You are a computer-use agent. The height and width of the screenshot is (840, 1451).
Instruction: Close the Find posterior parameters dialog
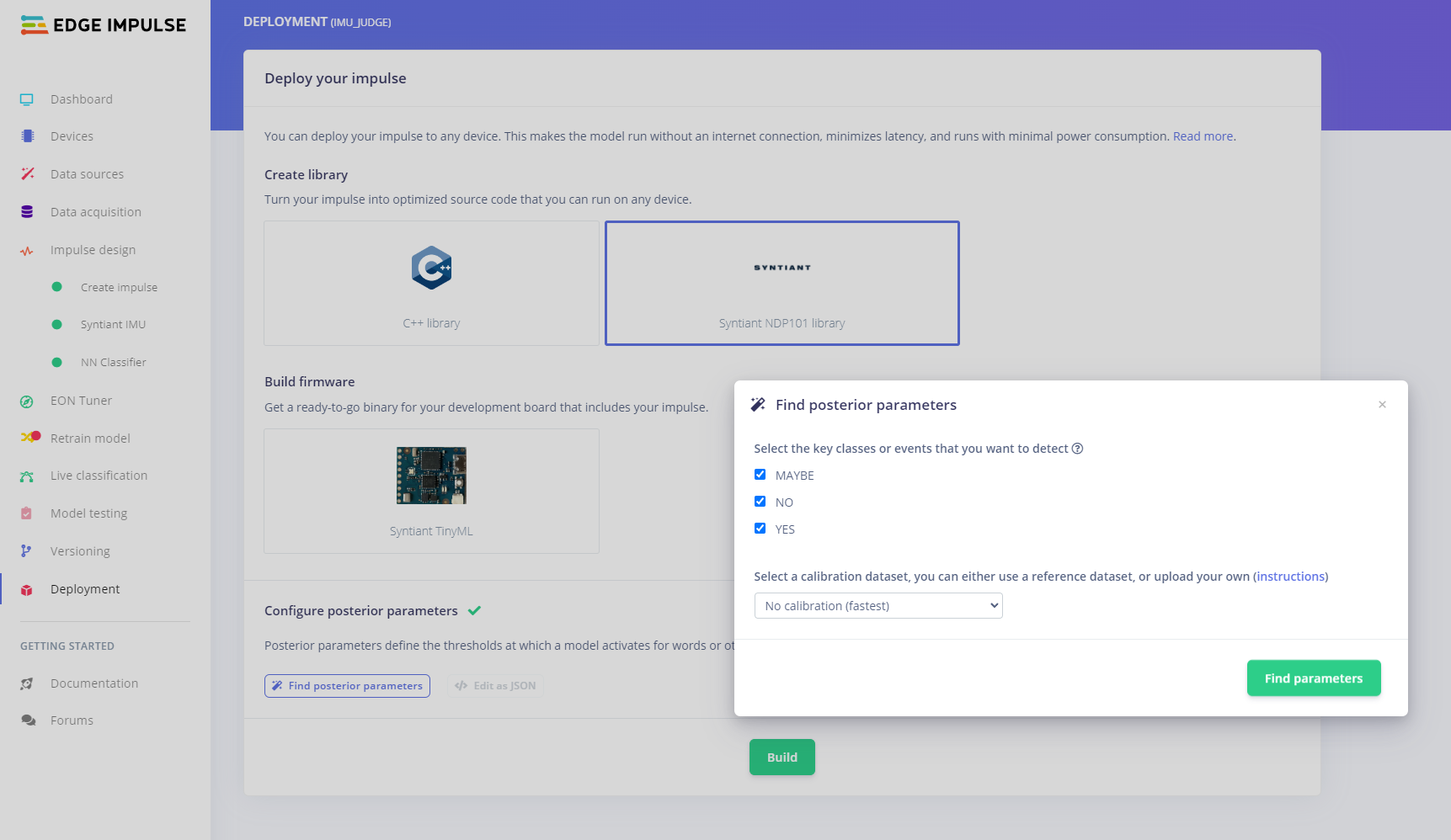[1382, 405]
